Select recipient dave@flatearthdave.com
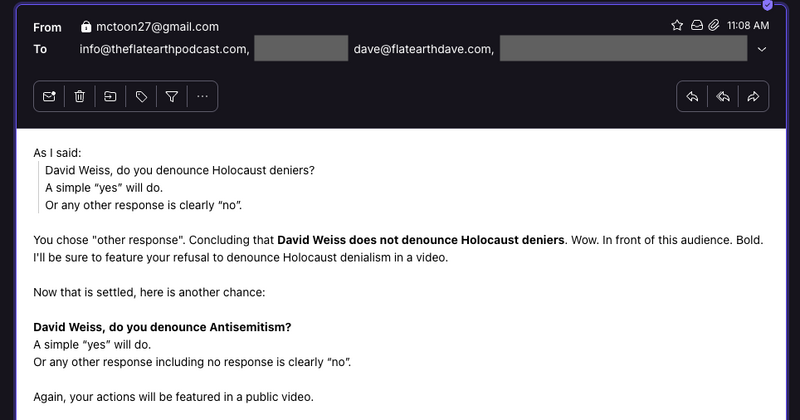 tap(423, 48)
